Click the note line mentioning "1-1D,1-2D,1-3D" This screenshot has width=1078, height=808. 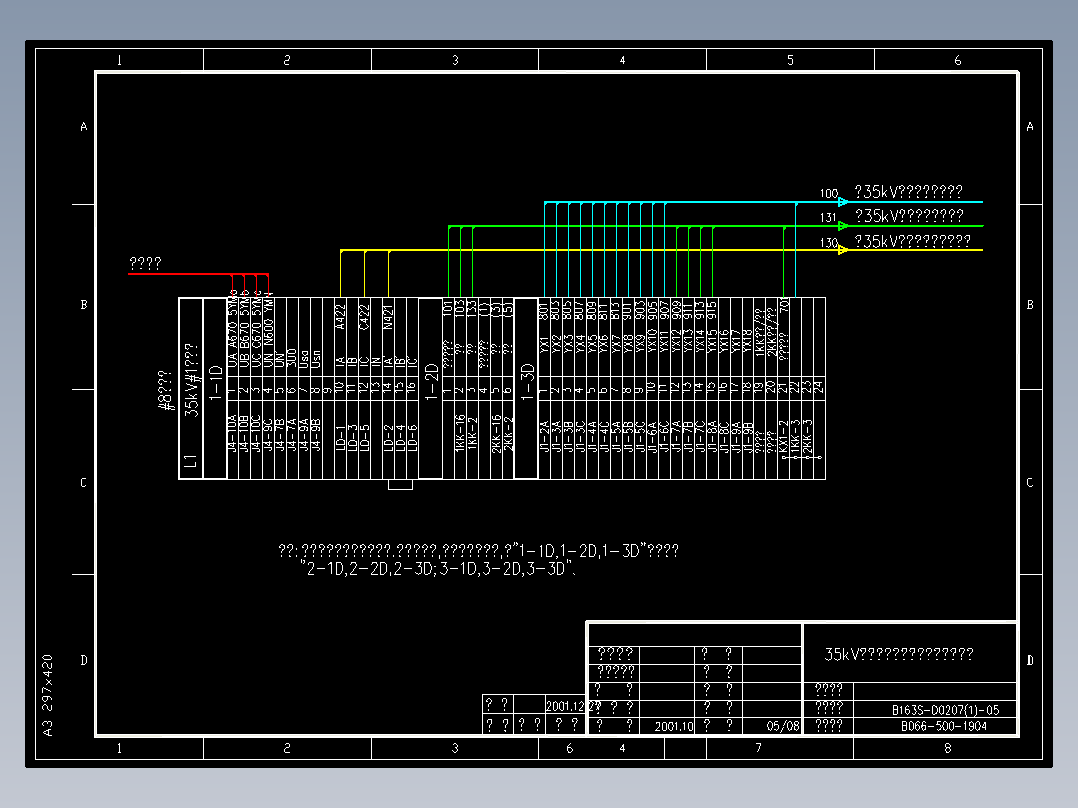click(478, 551)
